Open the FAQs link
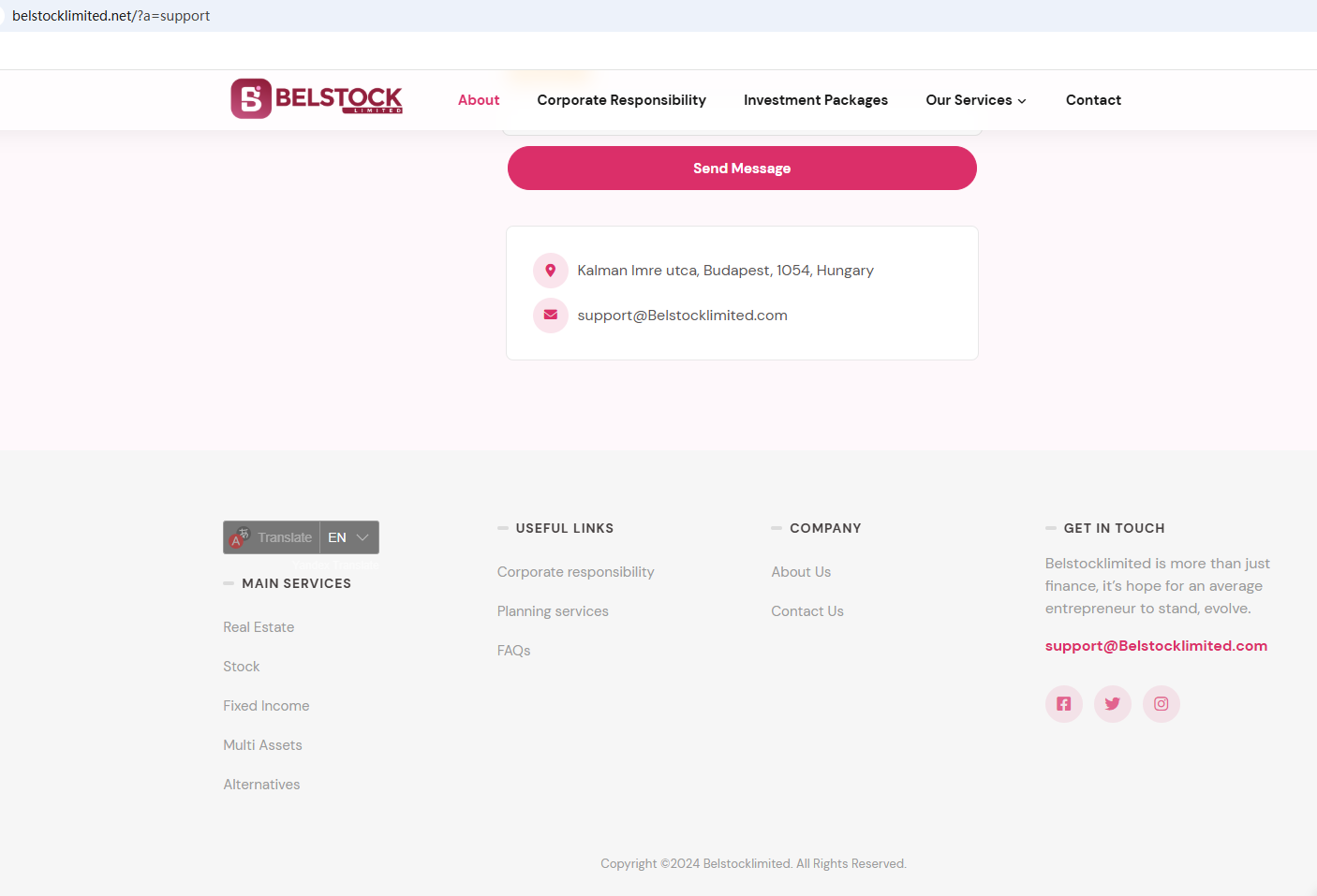The width and height of the screenshot is (1317, 896). point(514,651)
